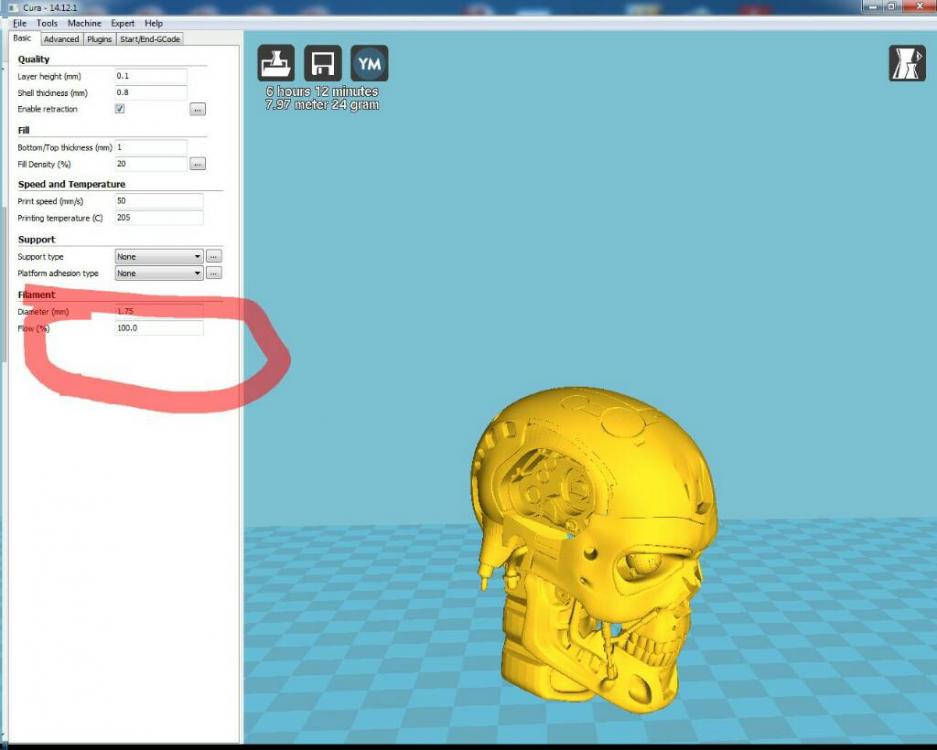Toggle the Enable retraction checkbox
Viewport: 937px width, 750px height.
pos(120,109)
